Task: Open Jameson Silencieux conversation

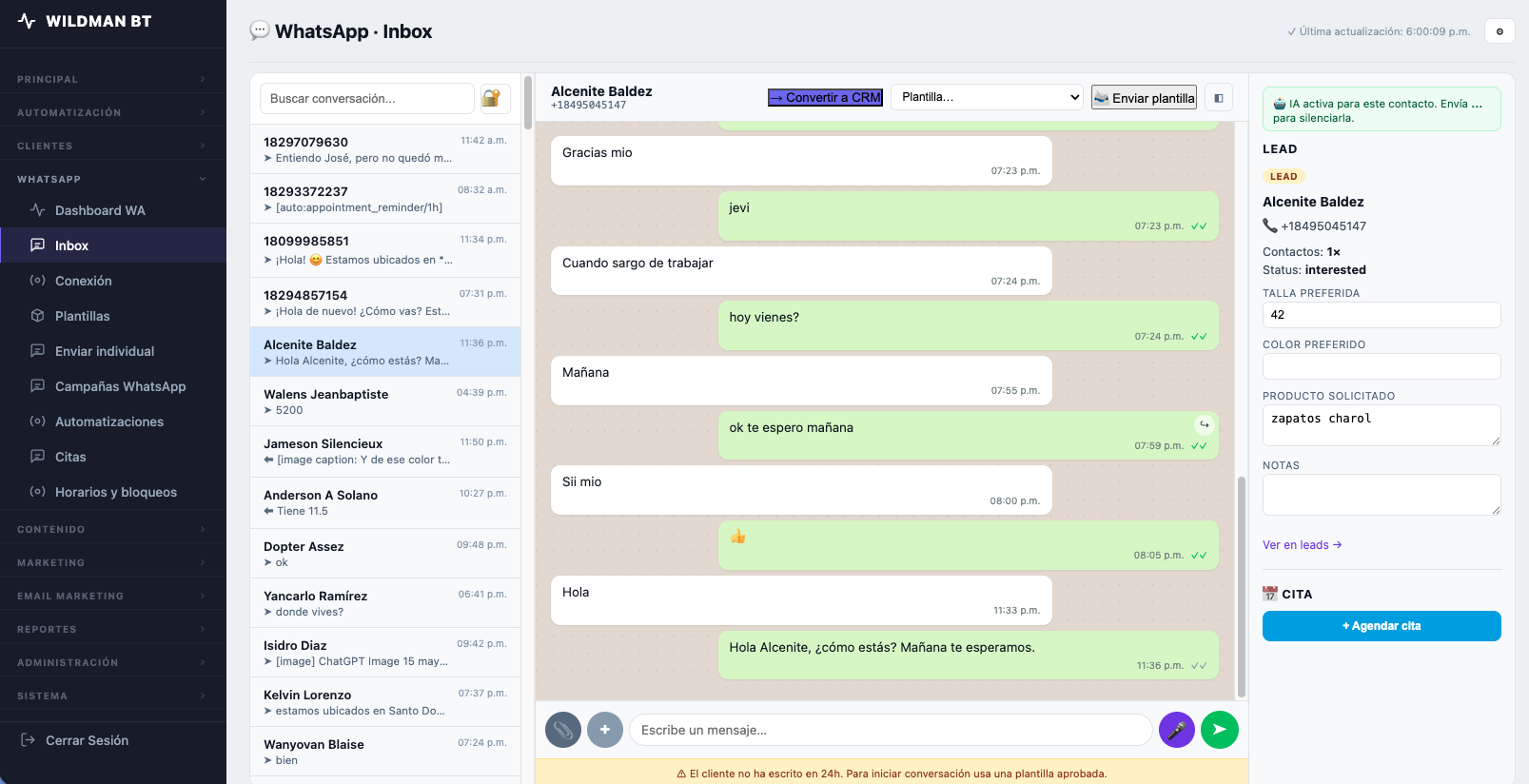Action: [385, 452]
